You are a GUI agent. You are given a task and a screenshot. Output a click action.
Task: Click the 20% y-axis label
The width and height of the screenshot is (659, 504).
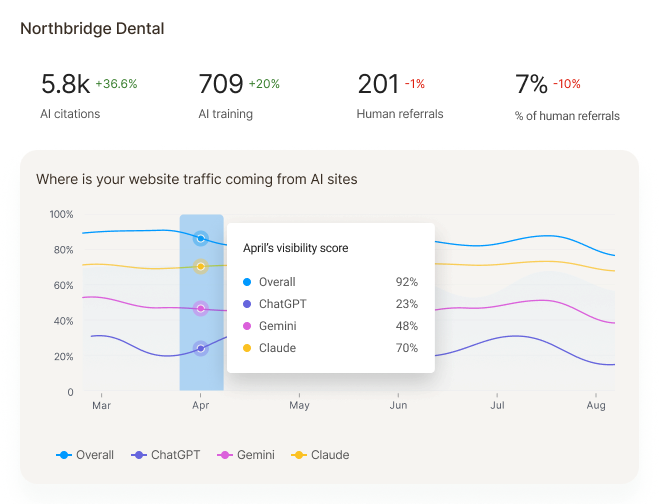63,357
